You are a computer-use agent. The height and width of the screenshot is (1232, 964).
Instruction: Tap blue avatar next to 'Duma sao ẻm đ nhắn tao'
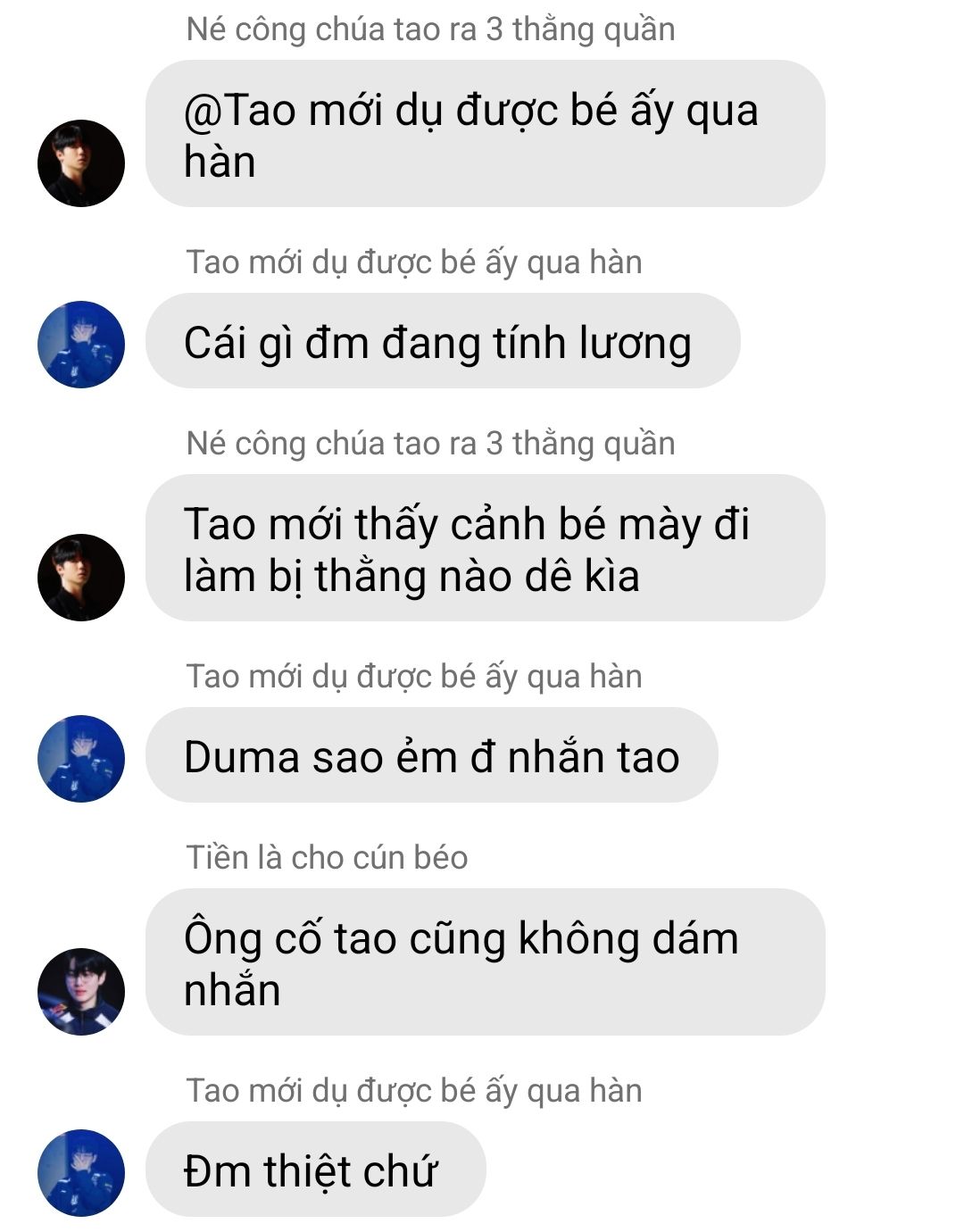(81, 759)
